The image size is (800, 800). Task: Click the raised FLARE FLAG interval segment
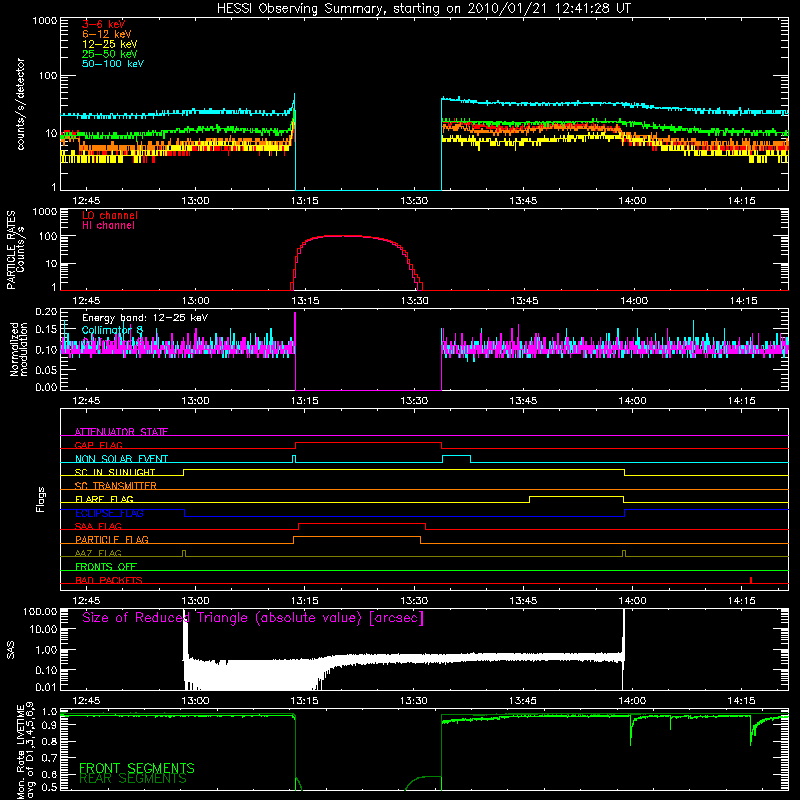coord(577,496)
